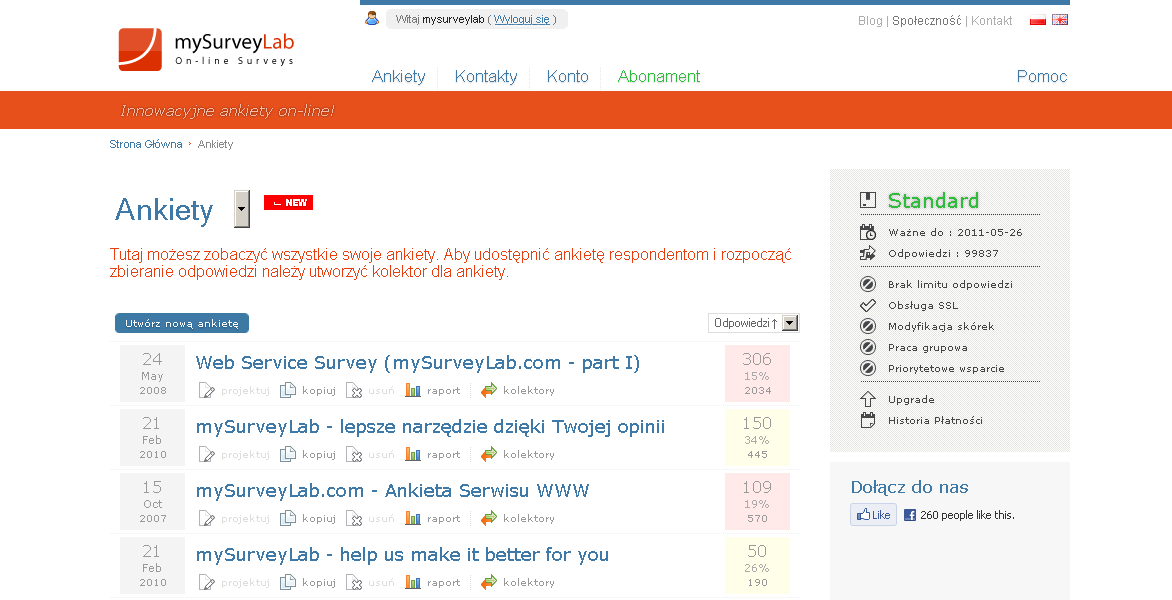Click kopiuj icon for Web Service Survey
Viewport: 1172px width, 600px height.
coord(288,390)
